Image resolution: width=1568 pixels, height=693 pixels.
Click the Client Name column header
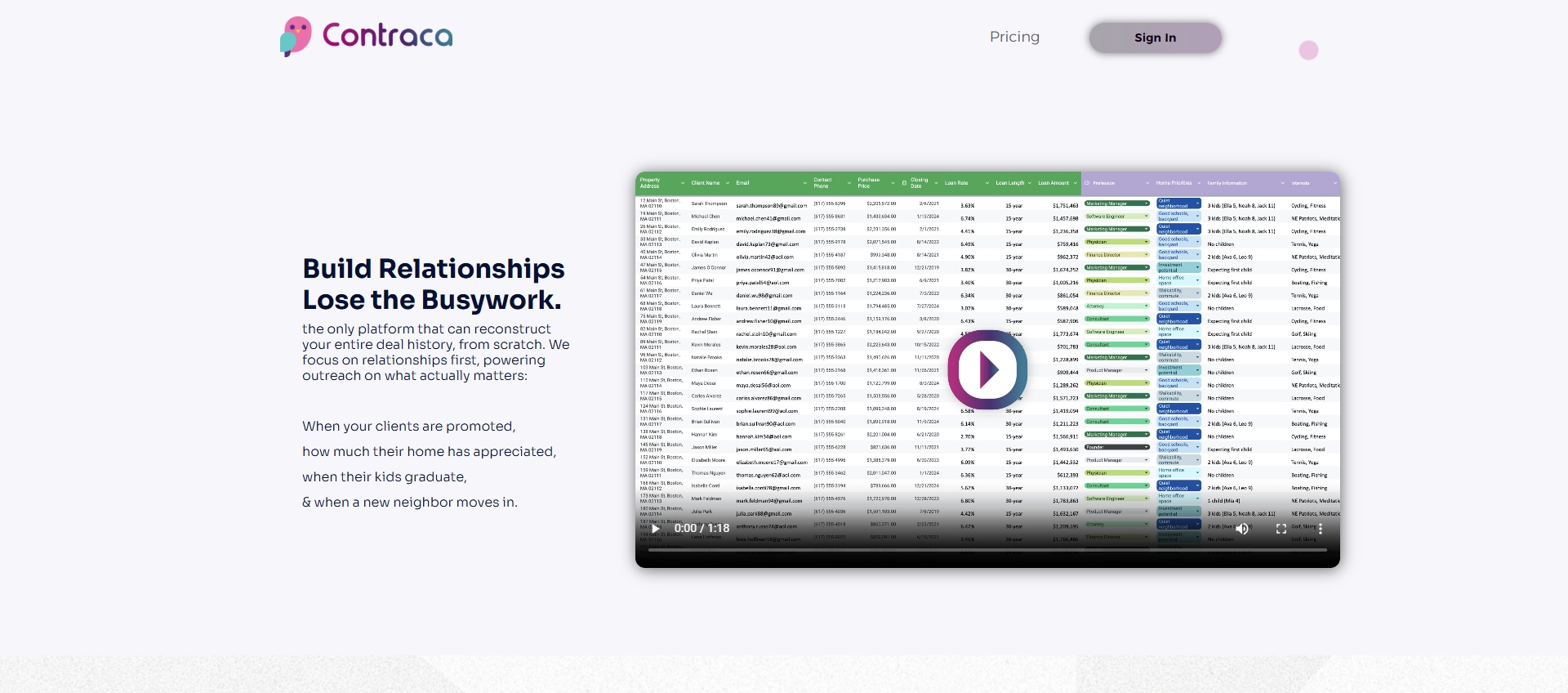click(706, 183)
